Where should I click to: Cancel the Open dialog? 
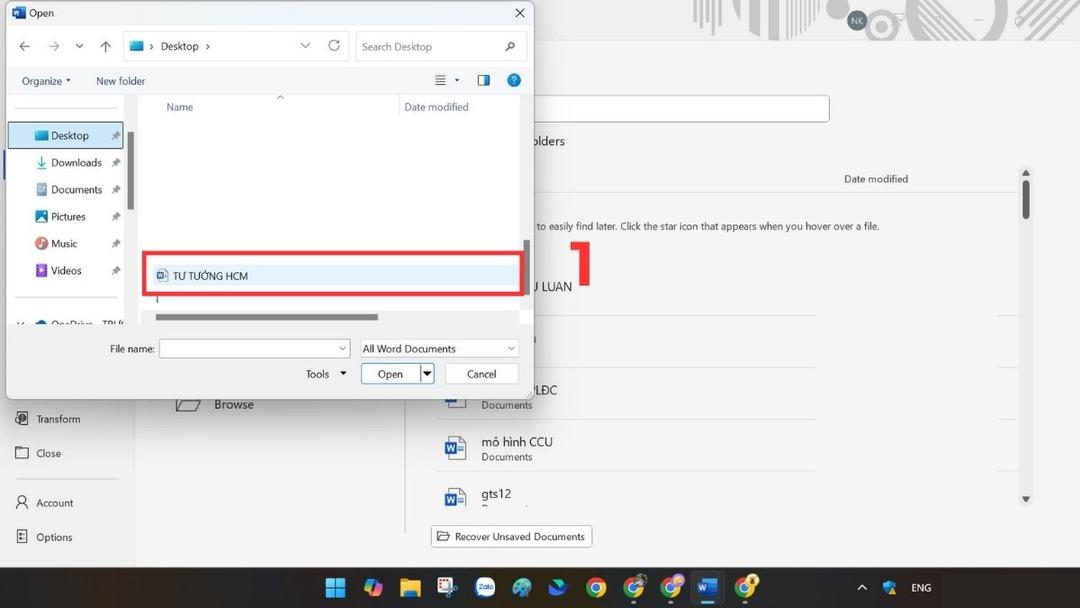(481, 373)
